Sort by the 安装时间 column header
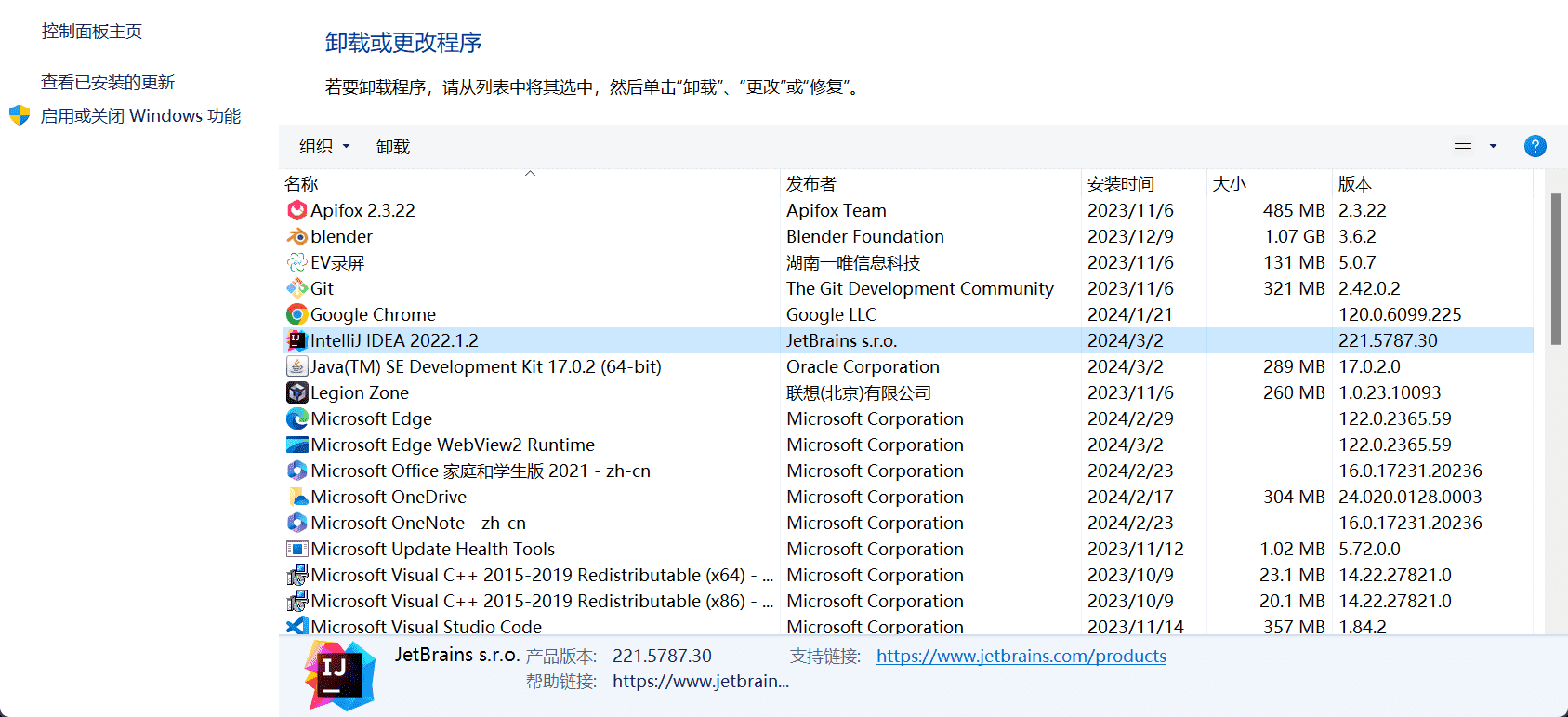1568x717 pixels. (1121, 184)
